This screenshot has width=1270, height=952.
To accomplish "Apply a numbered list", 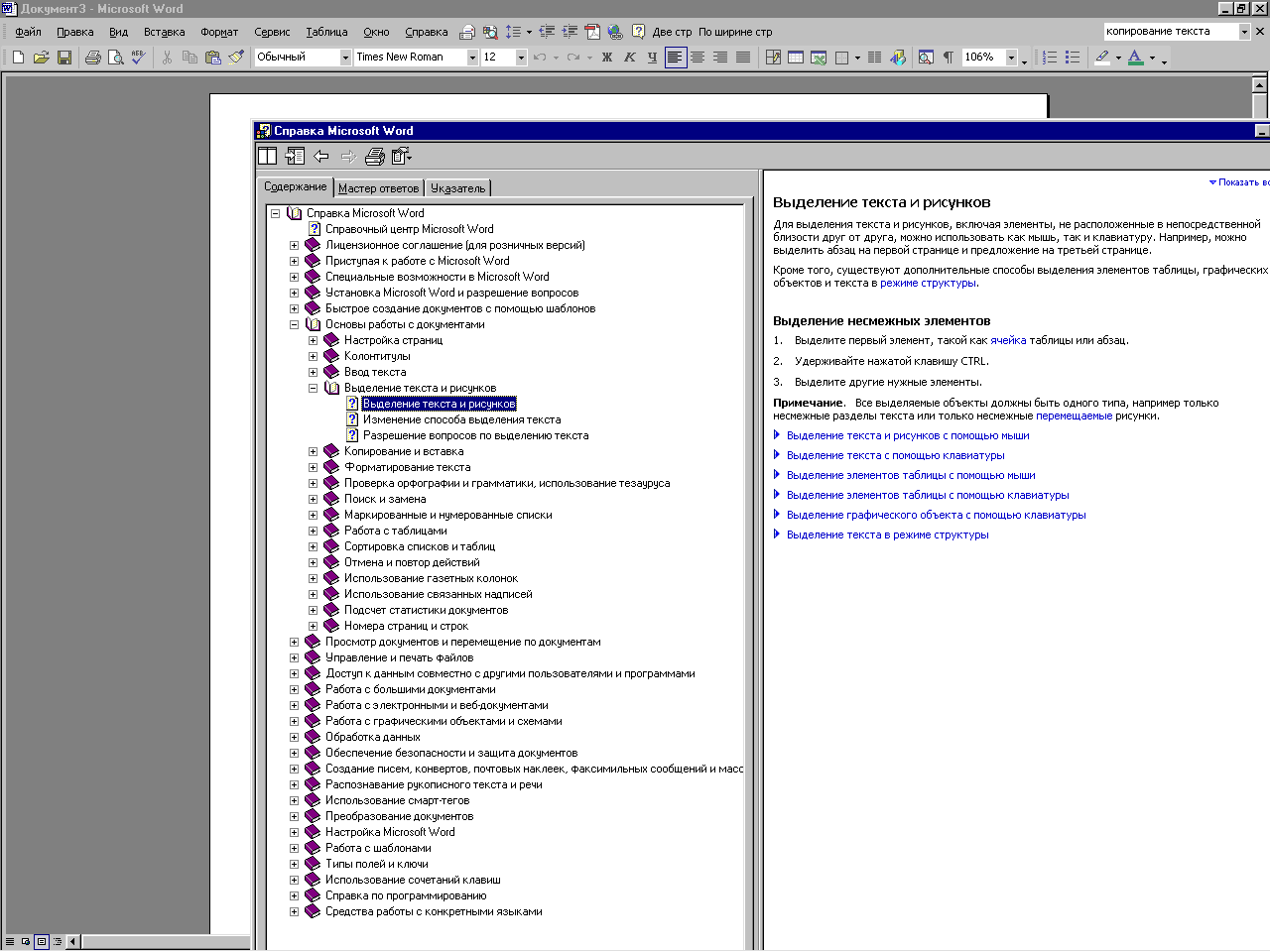I will (1050, 58).
